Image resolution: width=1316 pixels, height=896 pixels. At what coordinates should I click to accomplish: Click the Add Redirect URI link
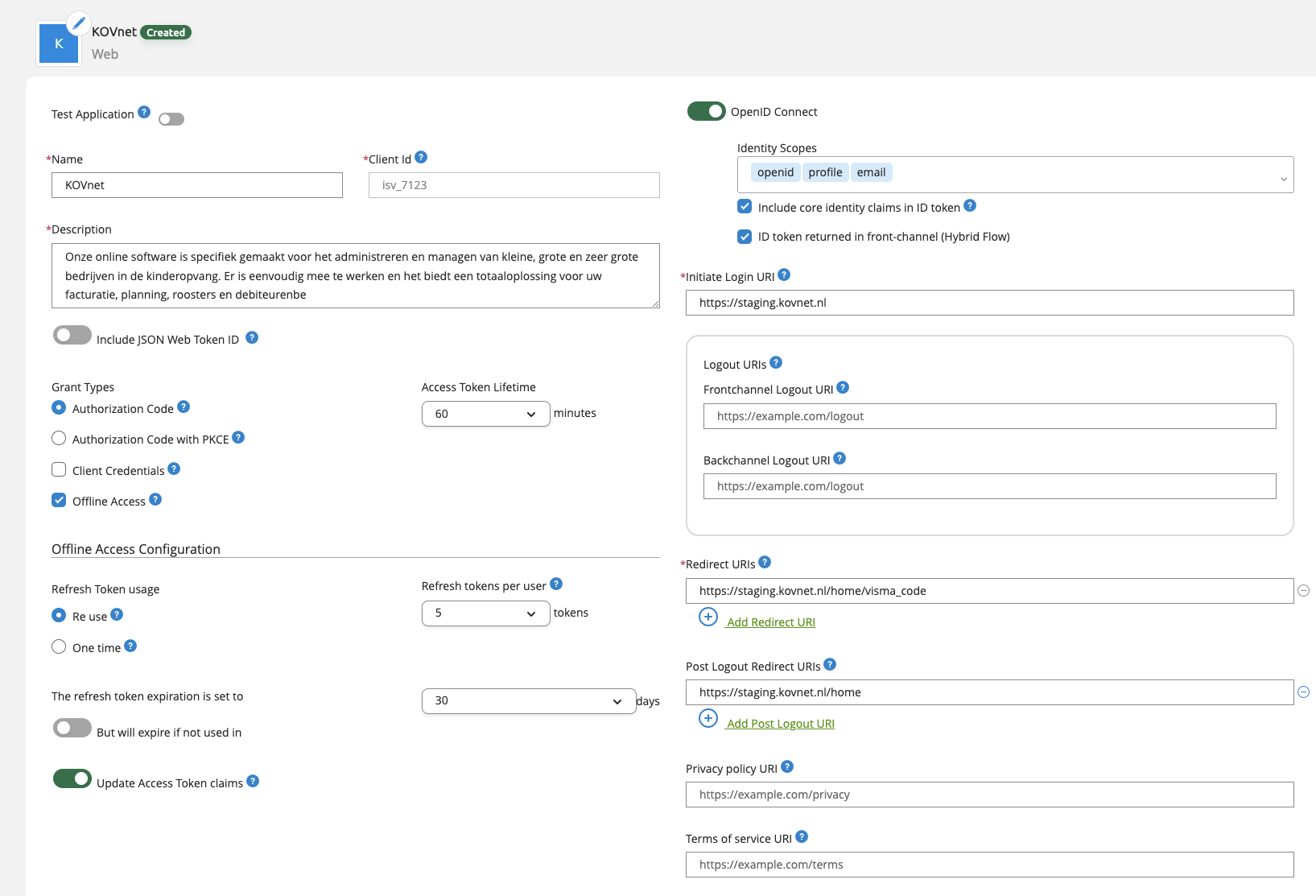tap(770, 621)
